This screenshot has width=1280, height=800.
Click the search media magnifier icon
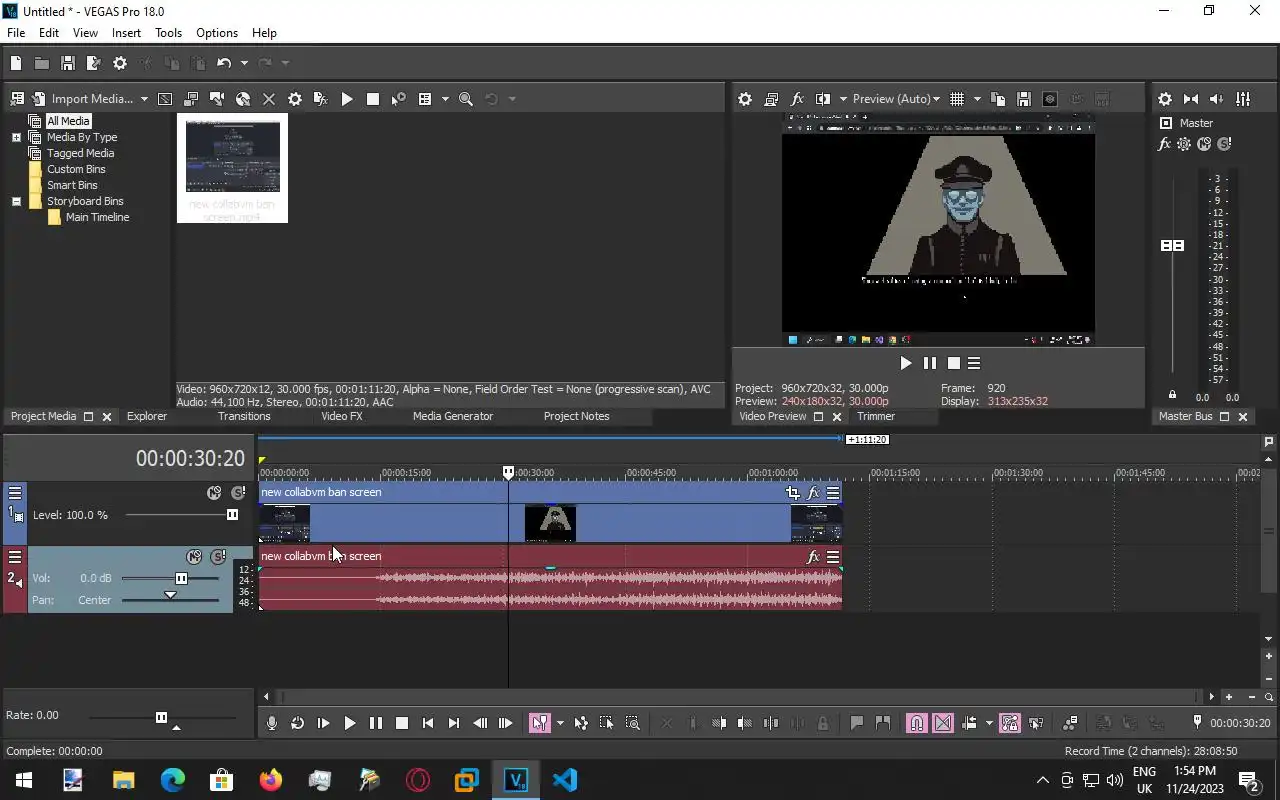tap(466, 99)
